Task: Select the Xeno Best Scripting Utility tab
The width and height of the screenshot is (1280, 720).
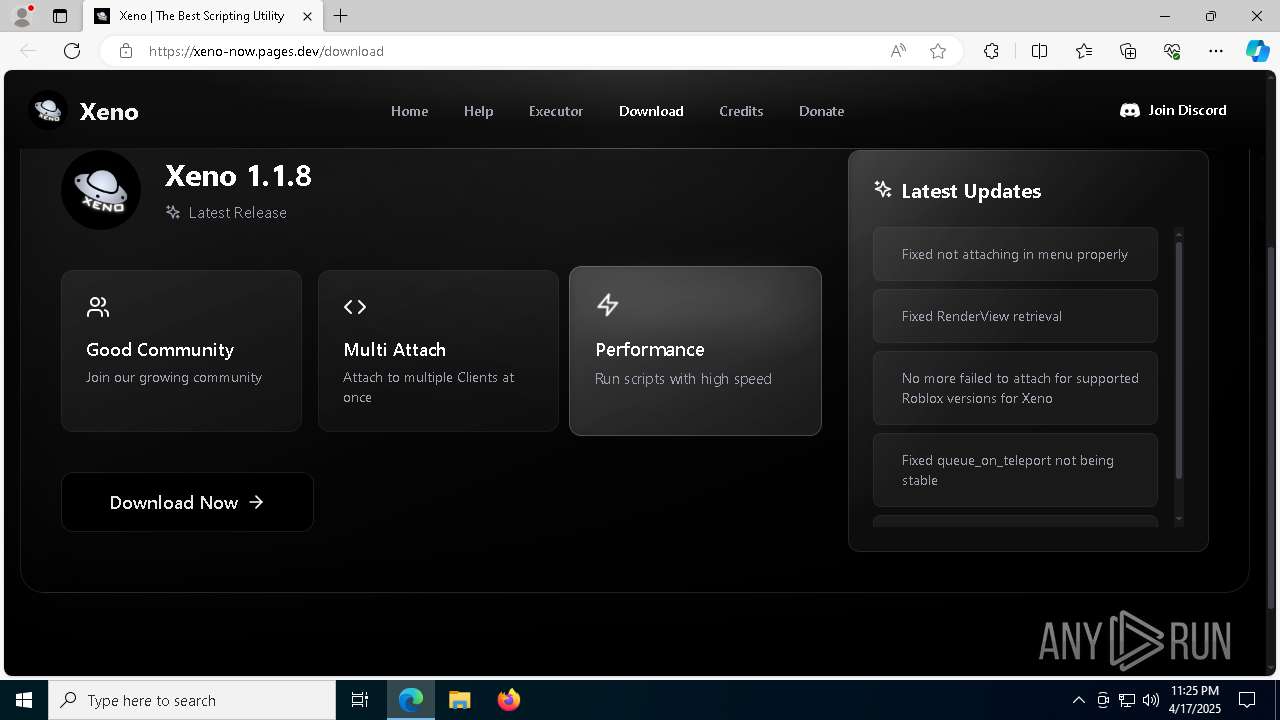Action: click(x=203, y=16)
